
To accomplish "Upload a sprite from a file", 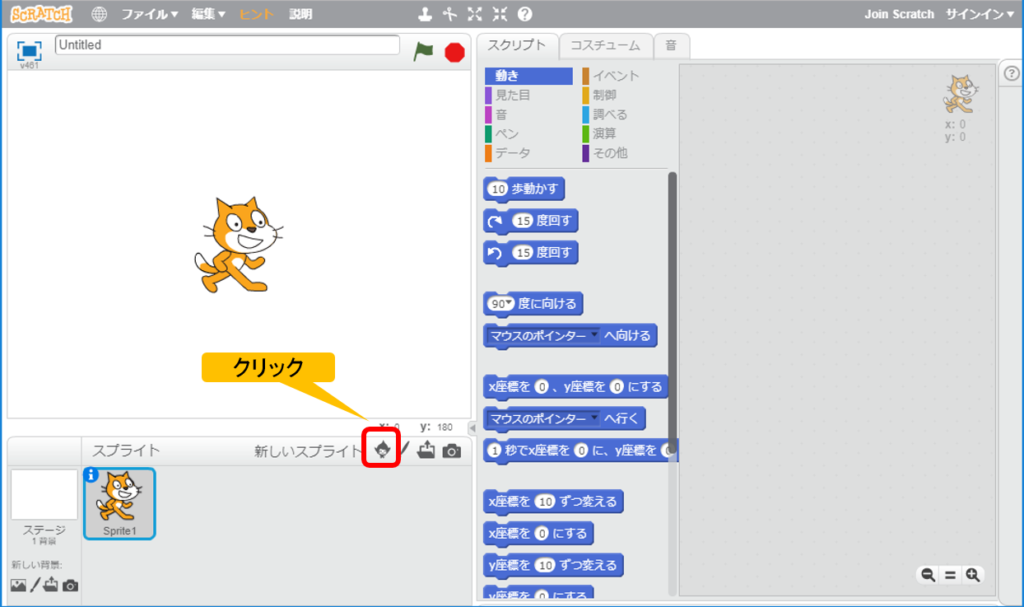I will pyautogui.click(x=426, y=451).
